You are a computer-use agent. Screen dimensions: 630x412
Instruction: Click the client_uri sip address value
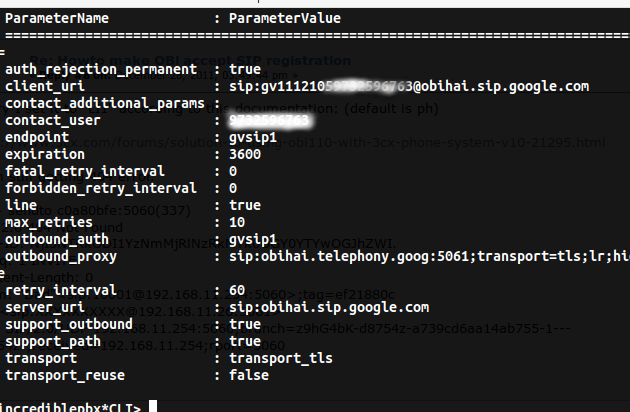409,86
